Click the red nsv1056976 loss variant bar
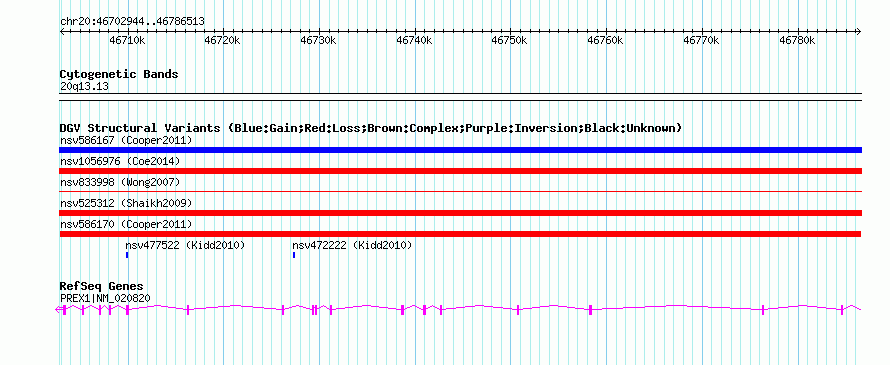Viewport: 890px width, 365px height. (x=460, y=171)
